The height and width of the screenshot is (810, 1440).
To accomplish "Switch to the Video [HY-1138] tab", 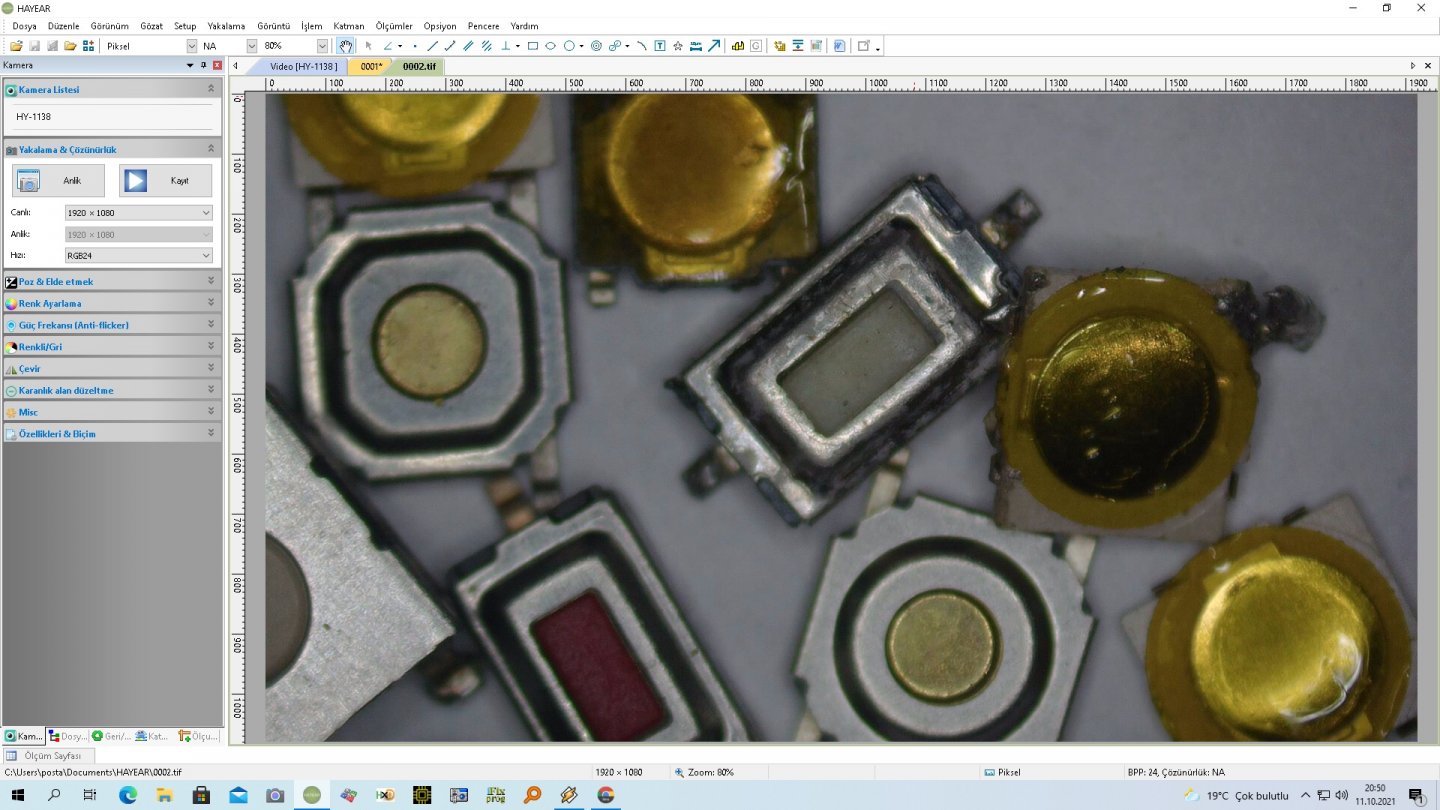I will coord(304,66).
